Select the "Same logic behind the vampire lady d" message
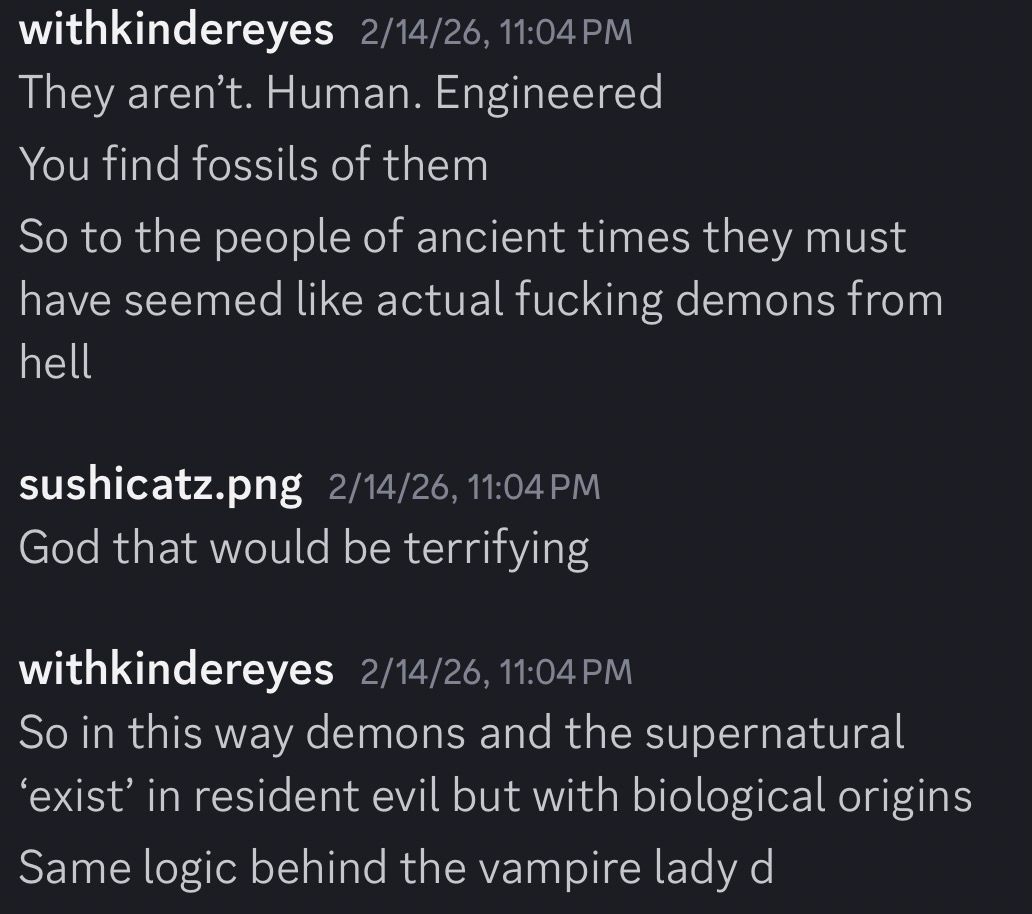The image size is (1032, 914). click(x=396, y=867)
